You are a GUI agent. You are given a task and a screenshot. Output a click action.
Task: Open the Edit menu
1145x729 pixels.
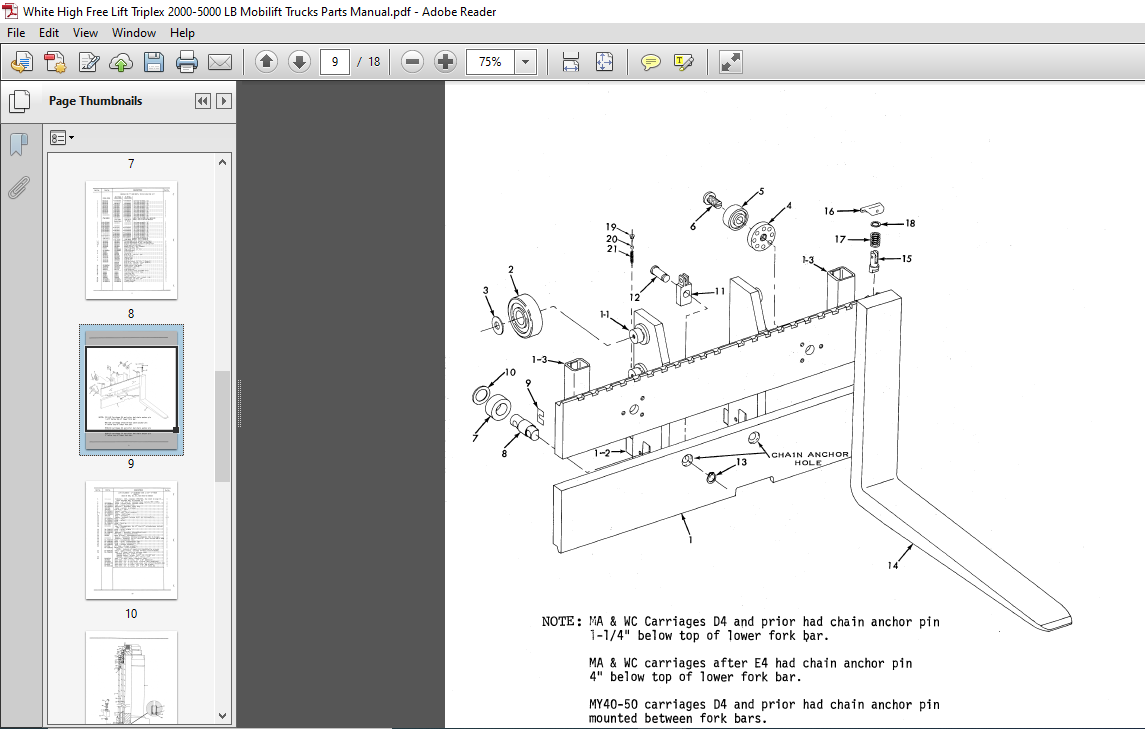pos(49,33)
